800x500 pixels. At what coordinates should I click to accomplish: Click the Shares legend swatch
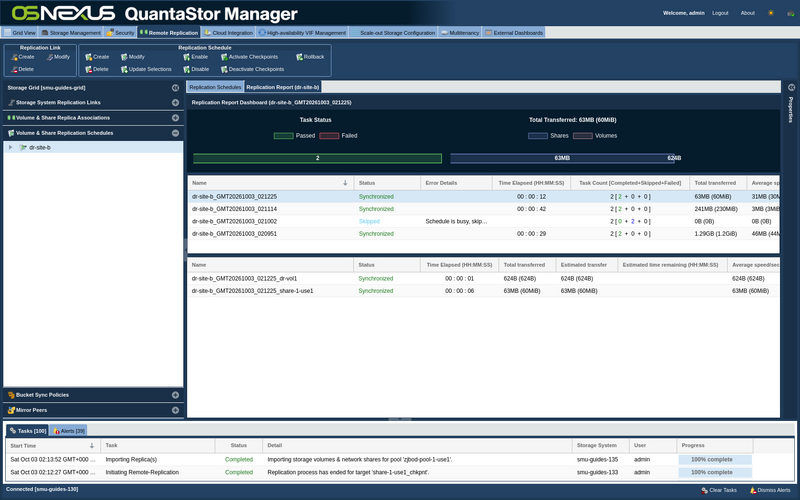[538, 136]
